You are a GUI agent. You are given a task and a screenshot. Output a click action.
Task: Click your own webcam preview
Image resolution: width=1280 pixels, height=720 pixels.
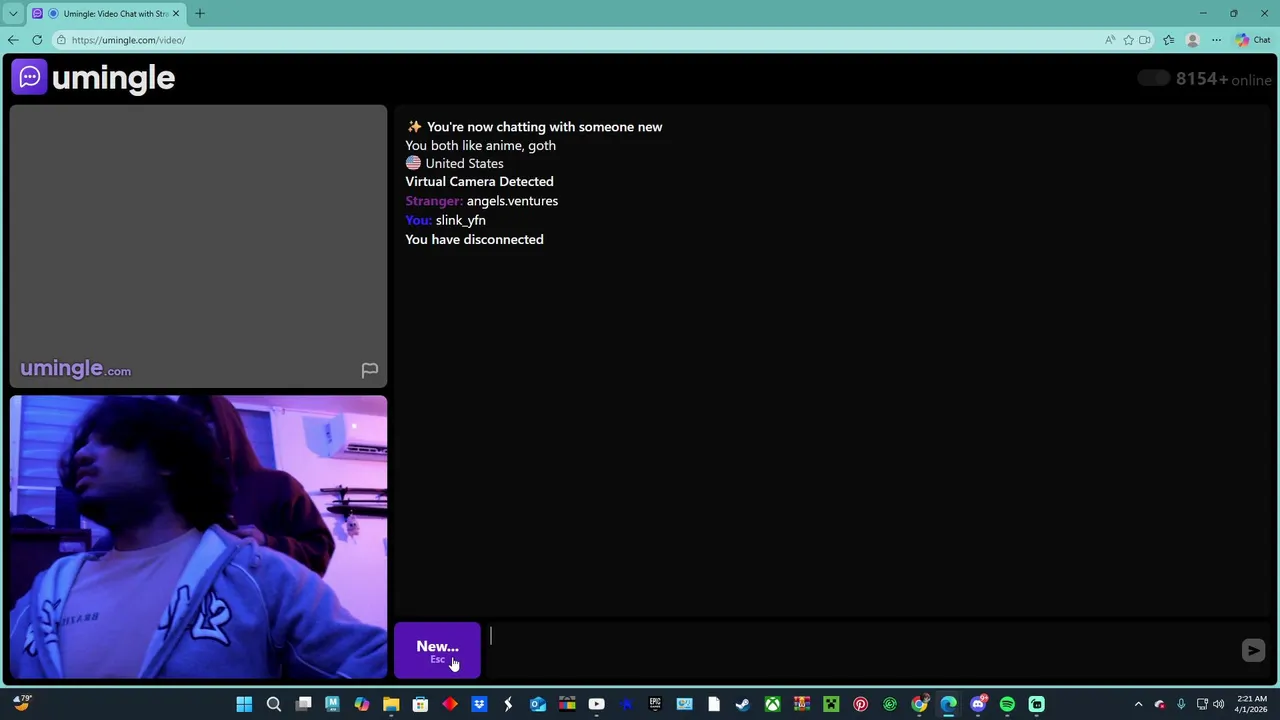click(x=198, y=537)
